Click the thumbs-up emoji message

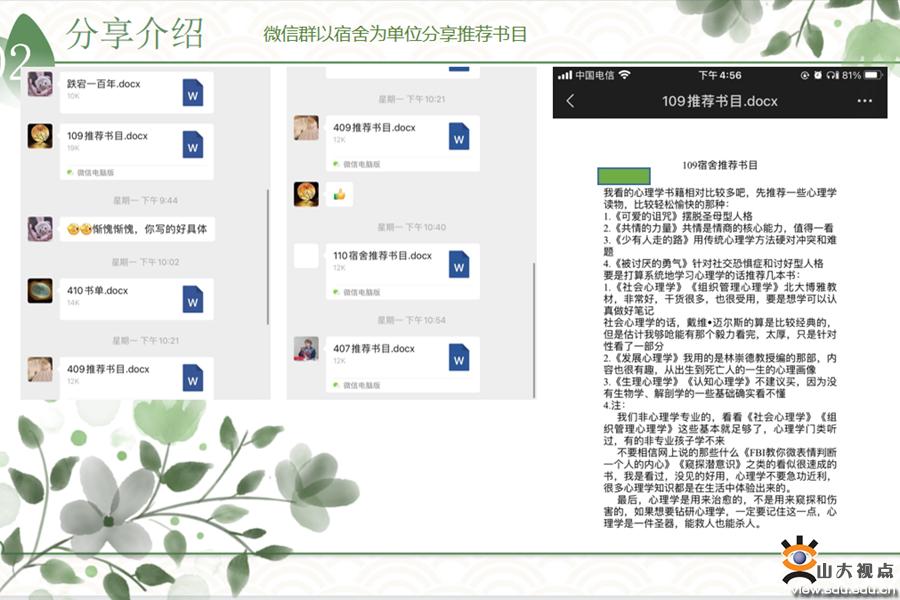tap(339, 194)
